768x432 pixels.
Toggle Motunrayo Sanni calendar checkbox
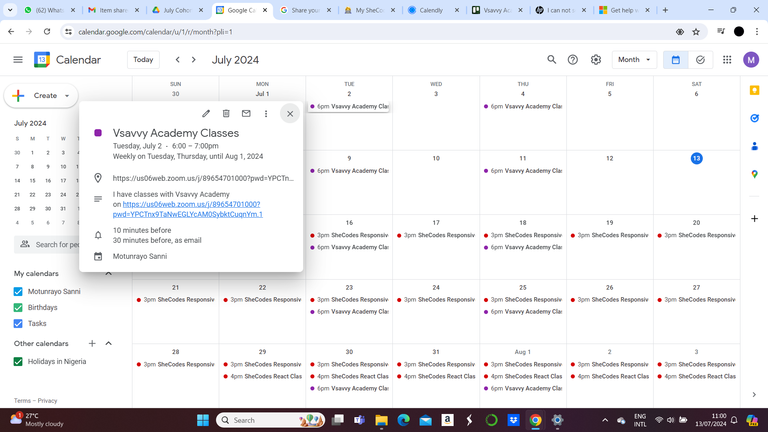click(18, 291)
